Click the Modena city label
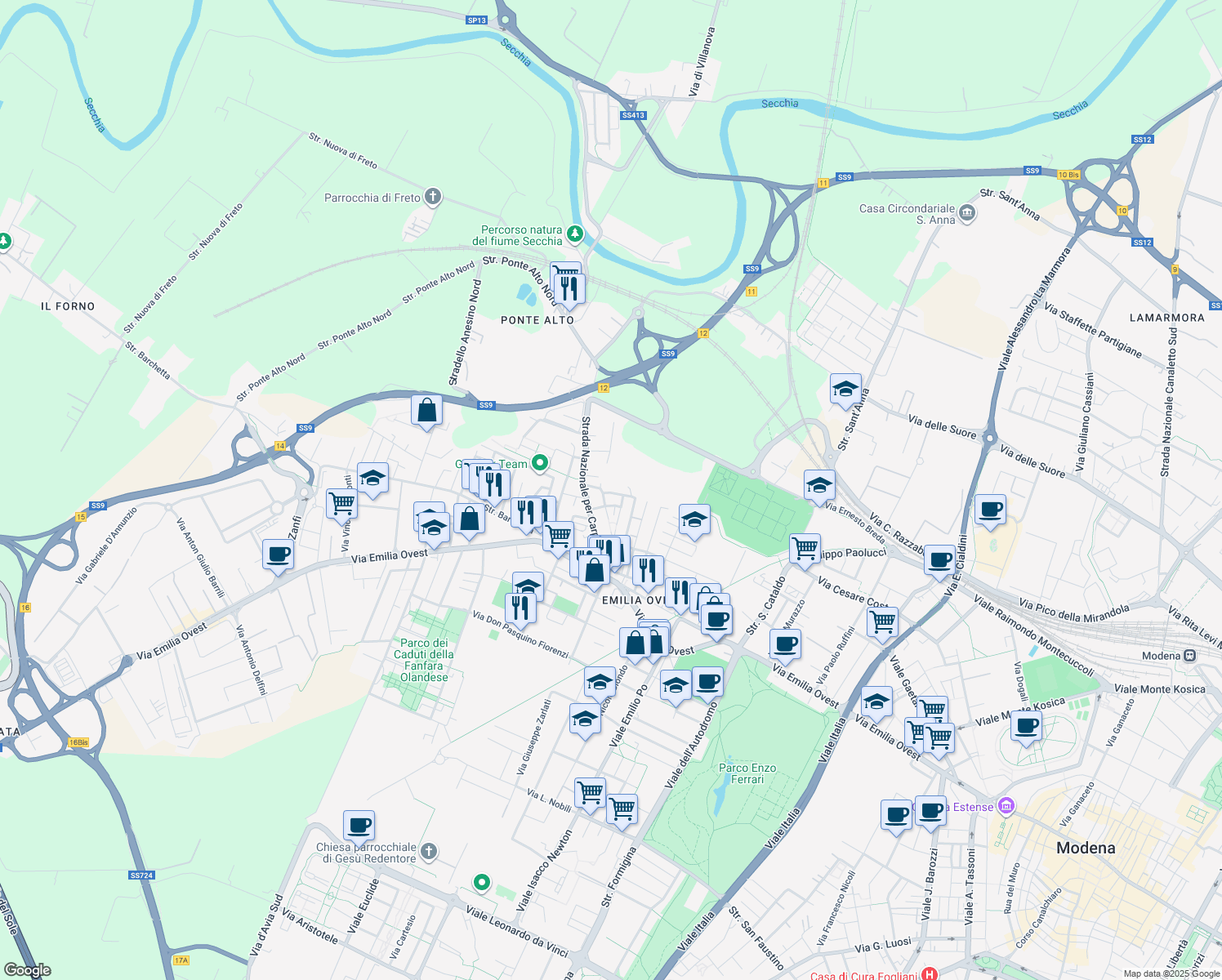 1086,848
